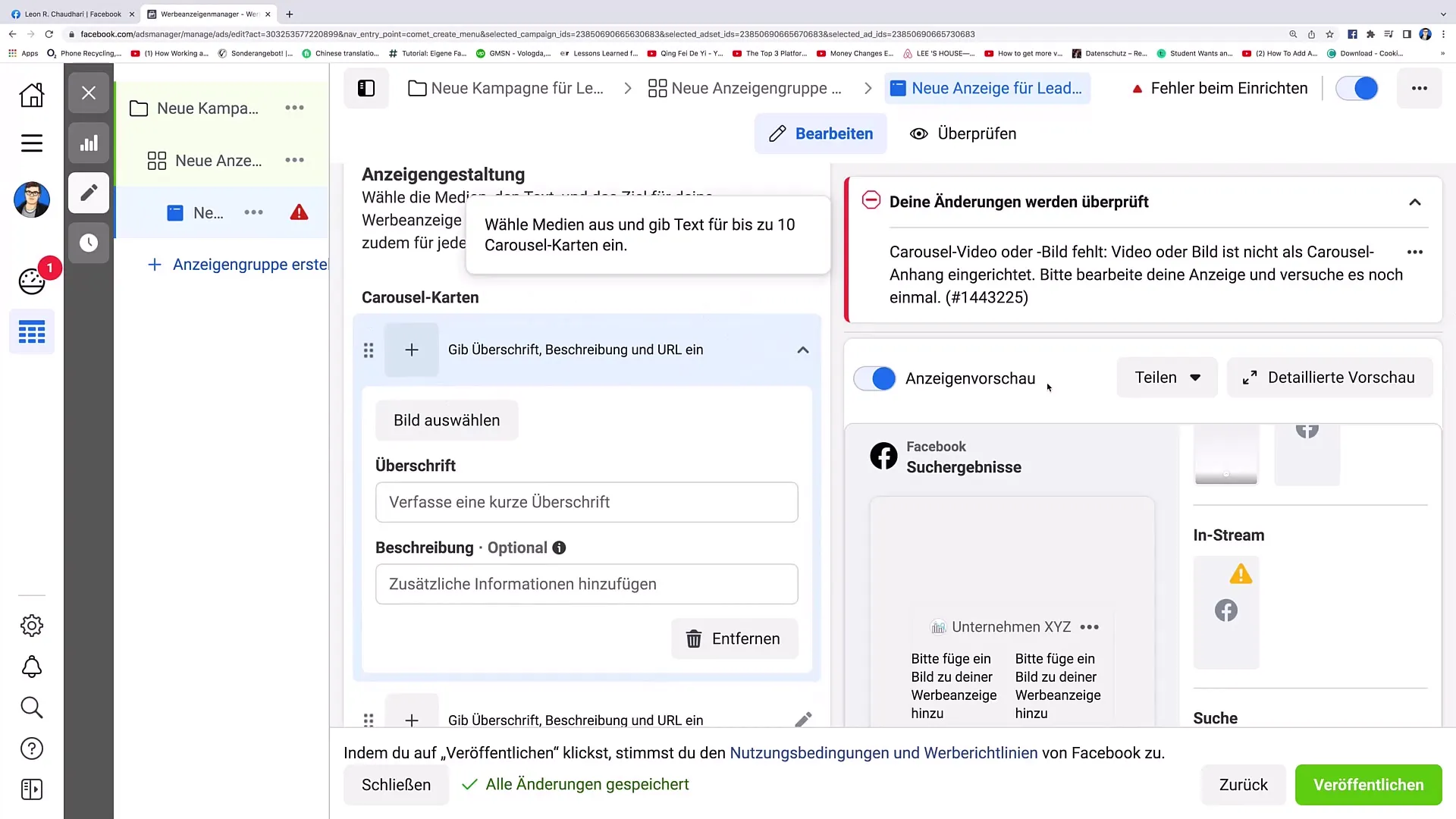This screenshot has height=819, width=1456.
Task: Open options for Neue Anze... ad set
Action: 294,161
